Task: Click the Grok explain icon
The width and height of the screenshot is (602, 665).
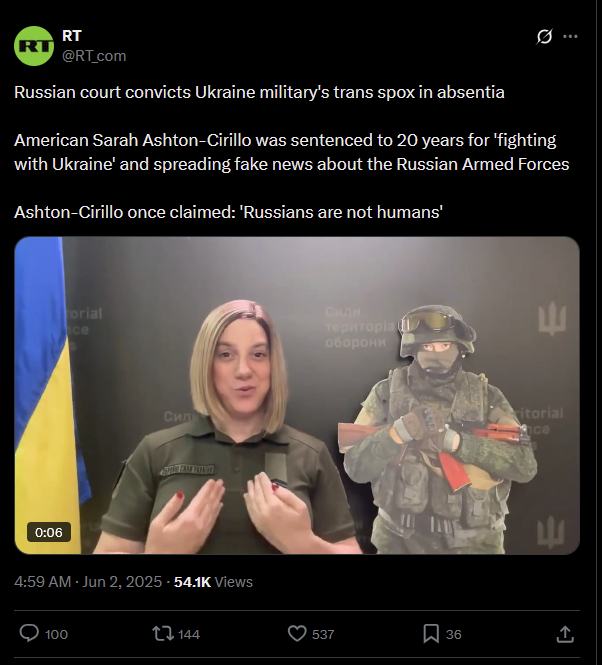Action: click(x=544, y=36)
